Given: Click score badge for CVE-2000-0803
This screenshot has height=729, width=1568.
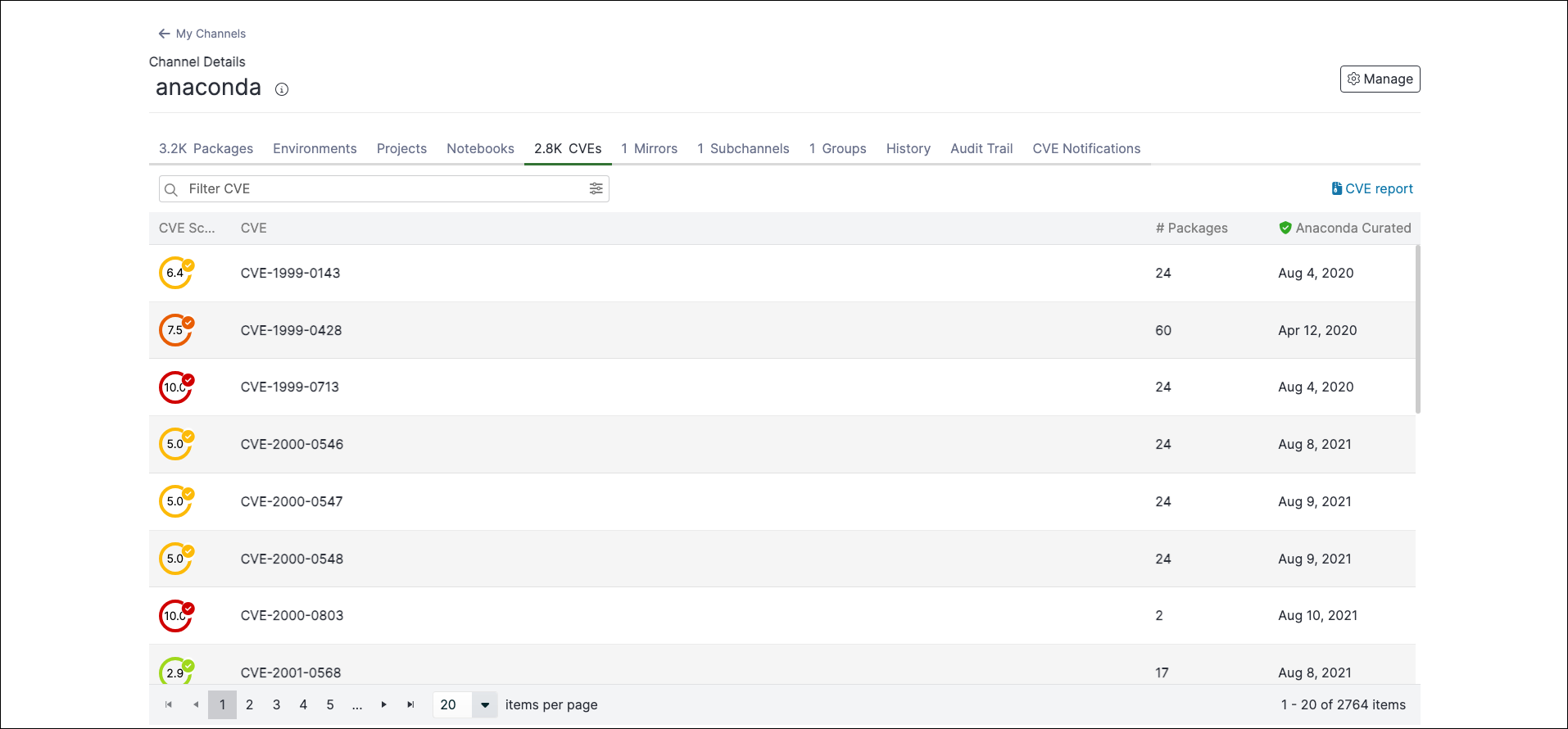Looking at the screenshot, I should 176,615.
